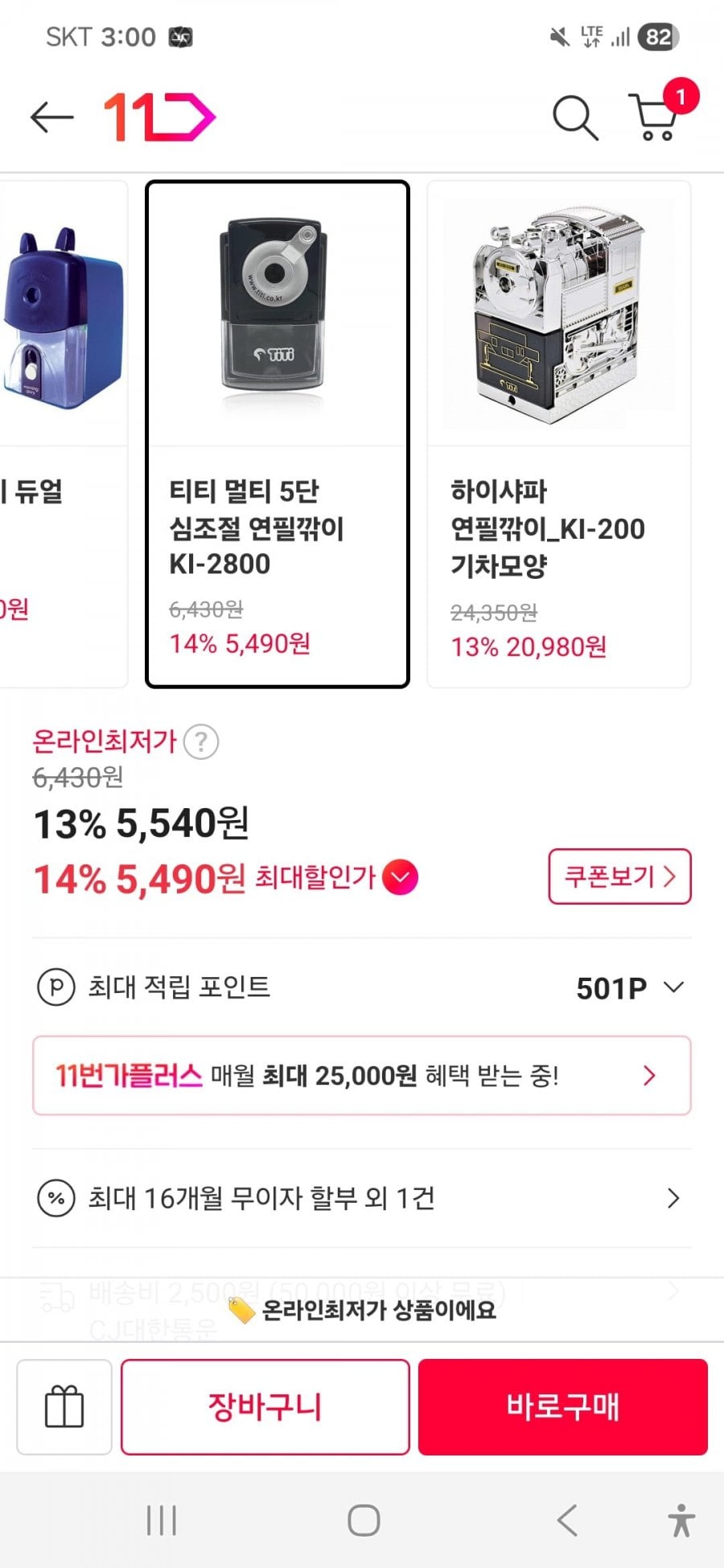Expand the 501P points dropdown
Image resolution: width=724 pixels, height=1568 pixels.
[673, 987]
